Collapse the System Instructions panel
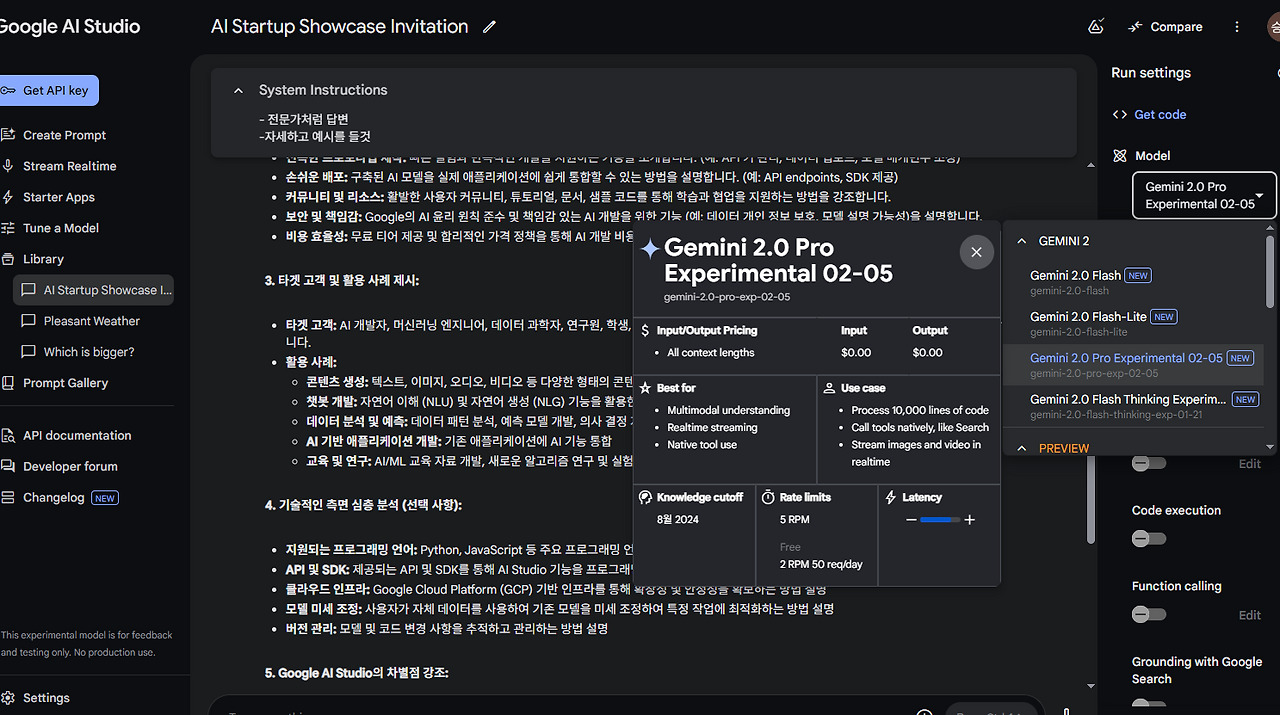This screenshot has width=1280, height=715. 238,90
